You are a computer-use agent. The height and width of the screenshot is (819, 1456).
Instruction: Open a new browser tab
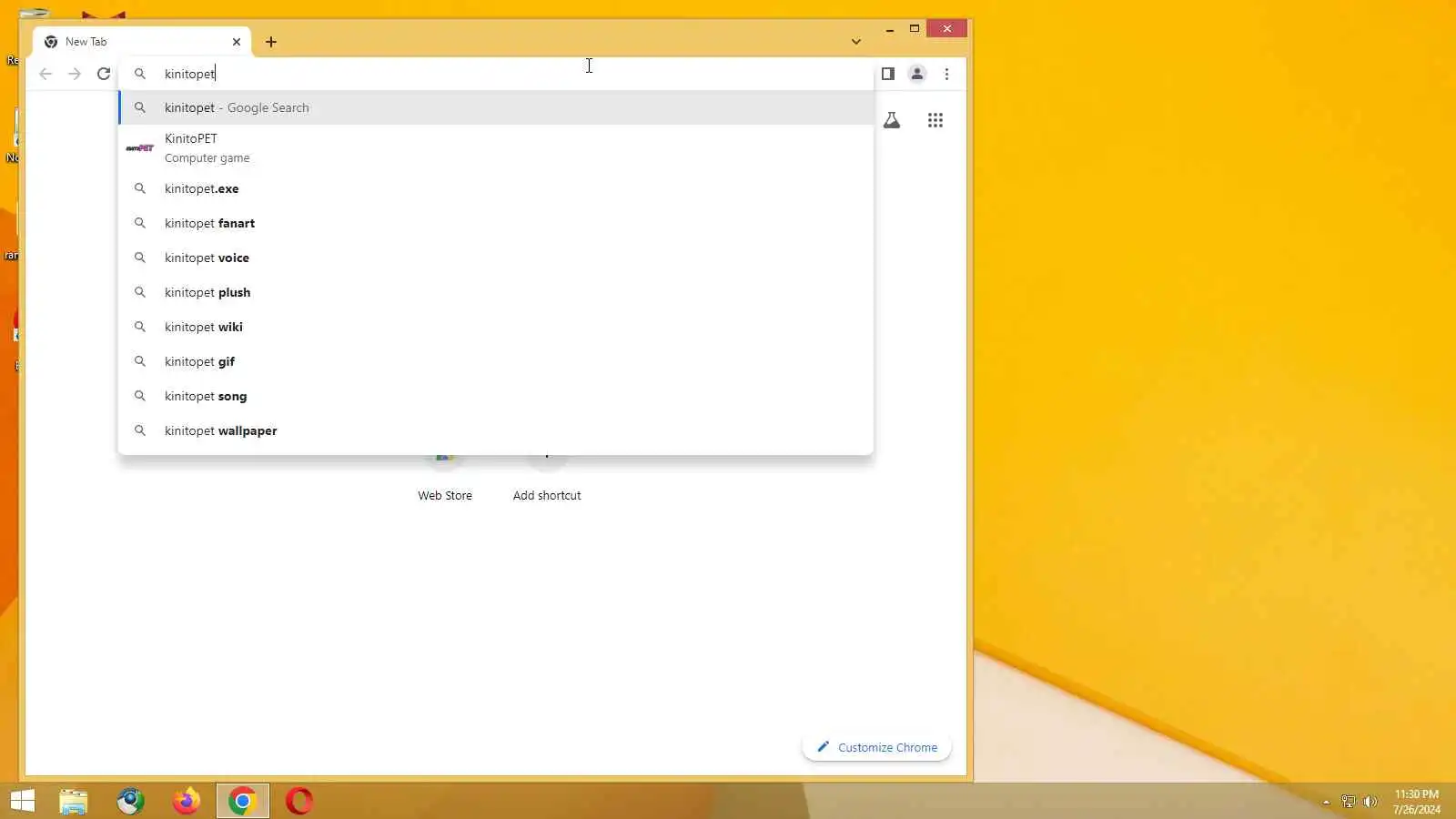click(x=271, y=42)
